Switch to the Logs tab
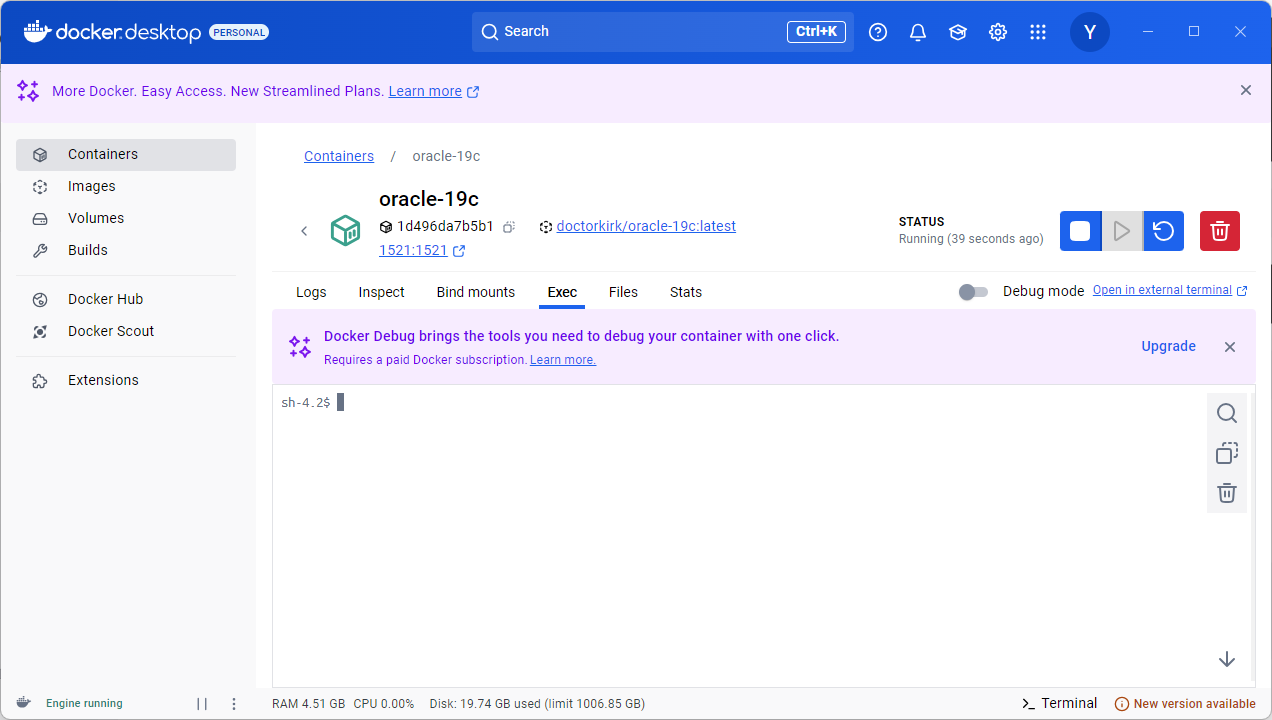The width and height of the screenshot is (1272, 720). [x=311, y=292]
